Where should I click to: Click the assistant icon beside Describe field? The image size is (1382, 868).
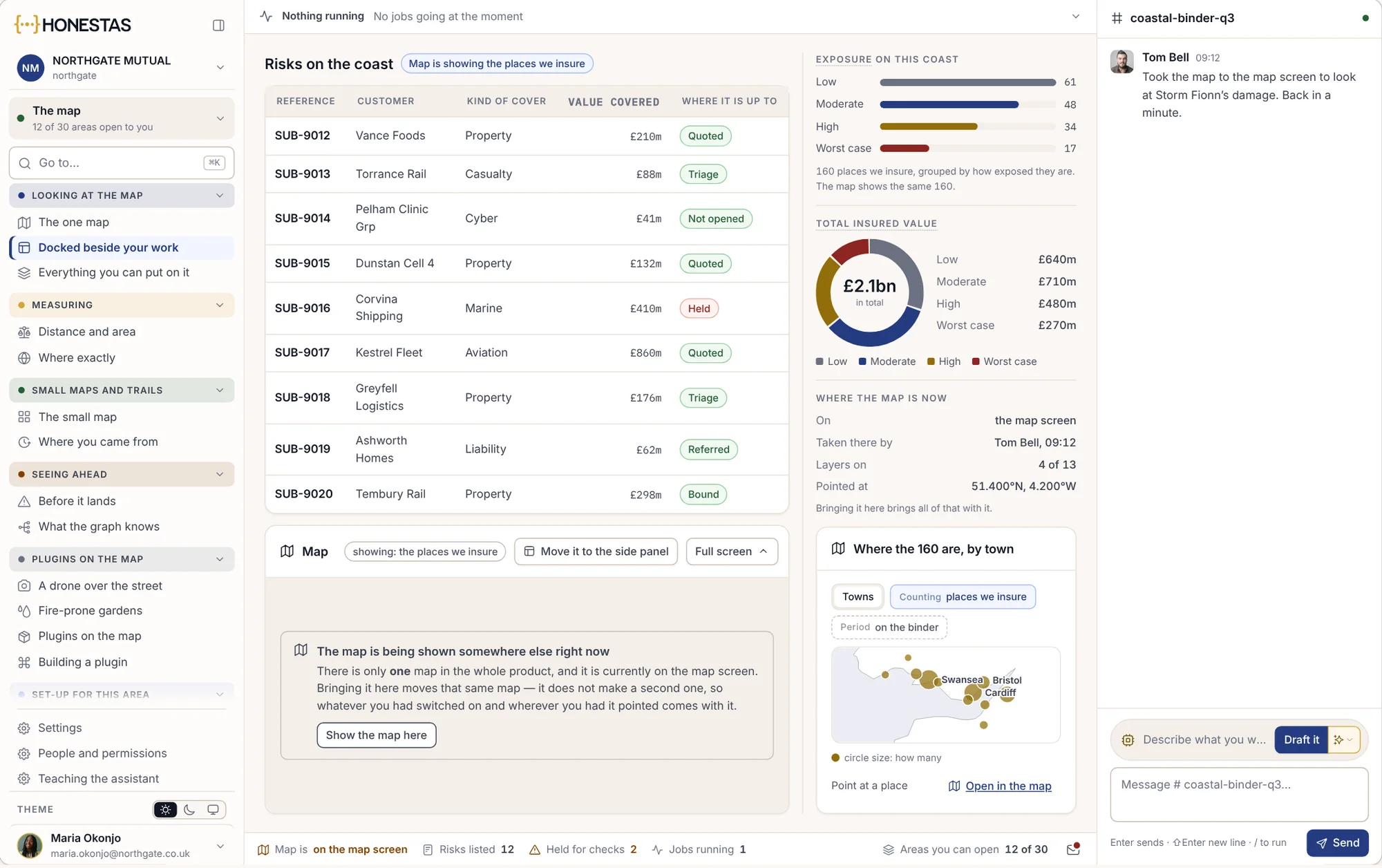1128,740
